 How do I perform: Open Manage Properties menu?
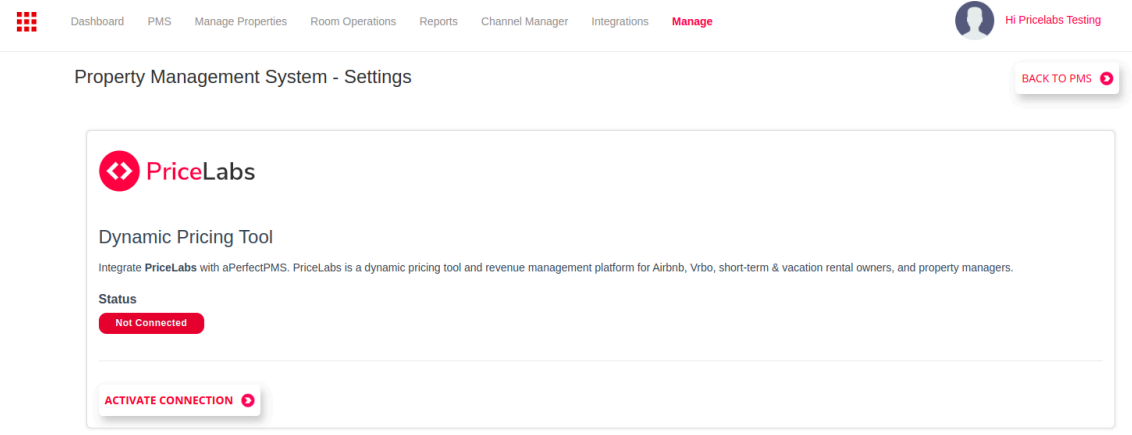[x=240, y=22]
